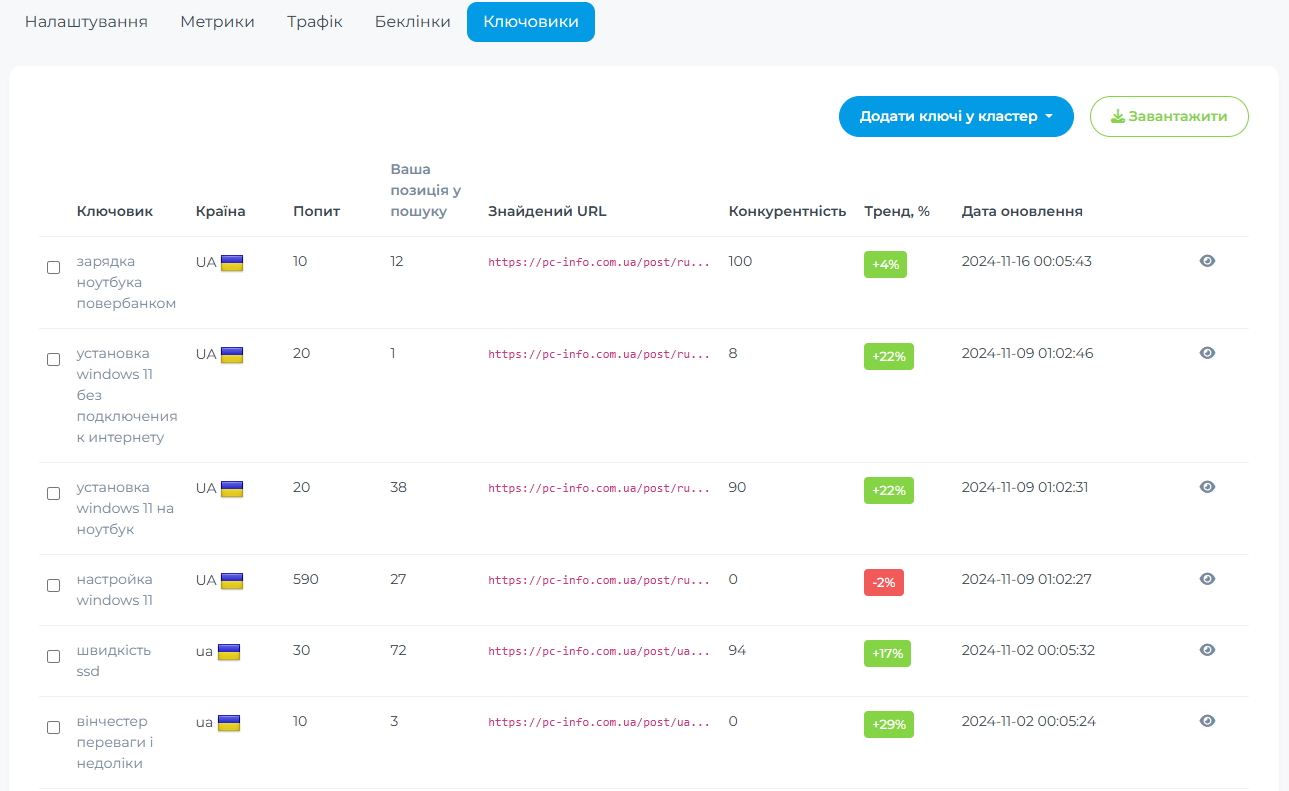The width and height of the screenshot is (1289, 791).
Task: Open found URL for настройка windows 11
Action: point(599,580)
